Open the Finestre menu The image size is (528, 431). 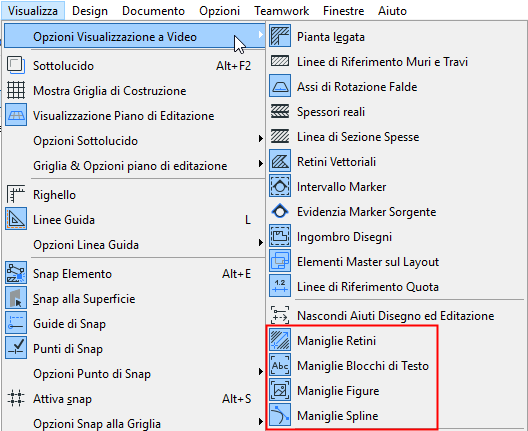pos(343,10)
